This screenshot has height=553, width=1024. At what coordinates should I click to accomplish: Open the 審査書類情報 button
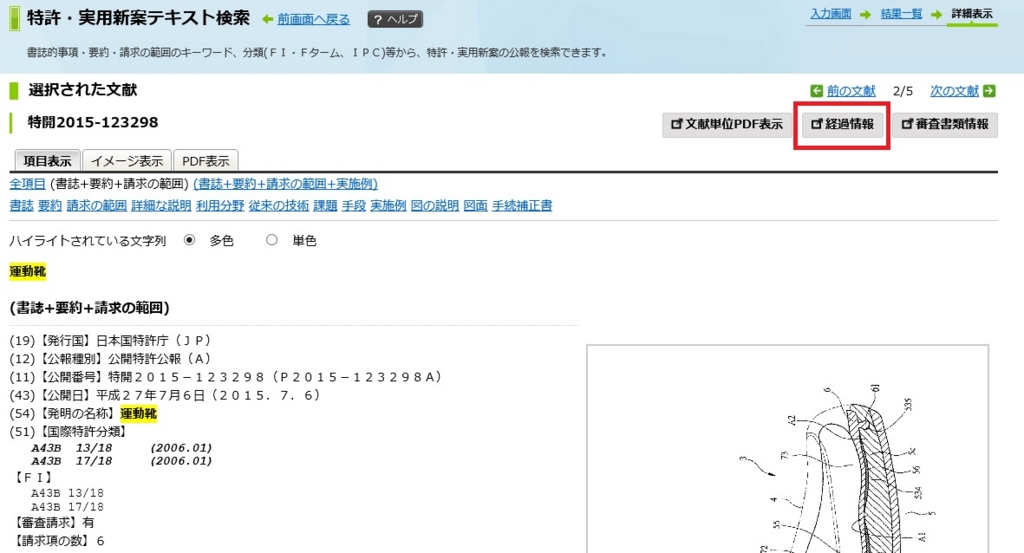(945, 124)
